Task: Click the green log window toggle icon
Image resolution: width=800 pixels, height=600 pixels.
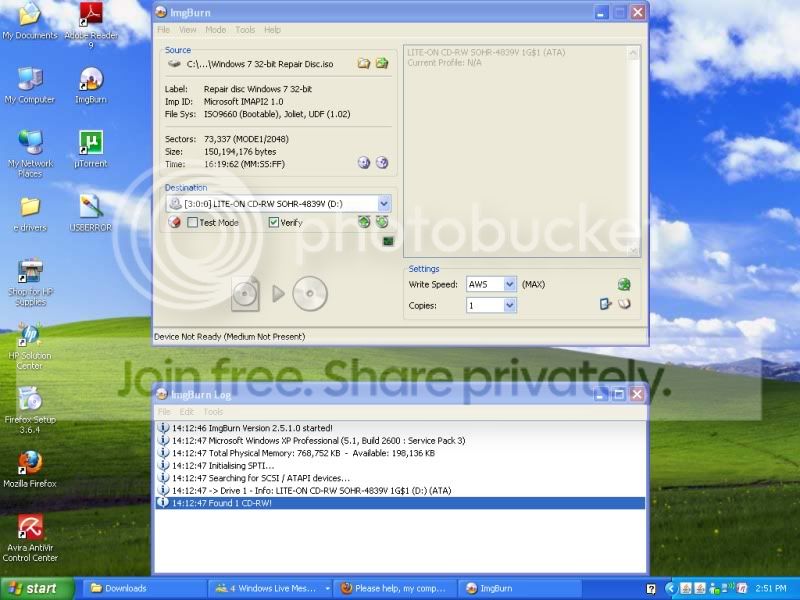Action: 388,241
